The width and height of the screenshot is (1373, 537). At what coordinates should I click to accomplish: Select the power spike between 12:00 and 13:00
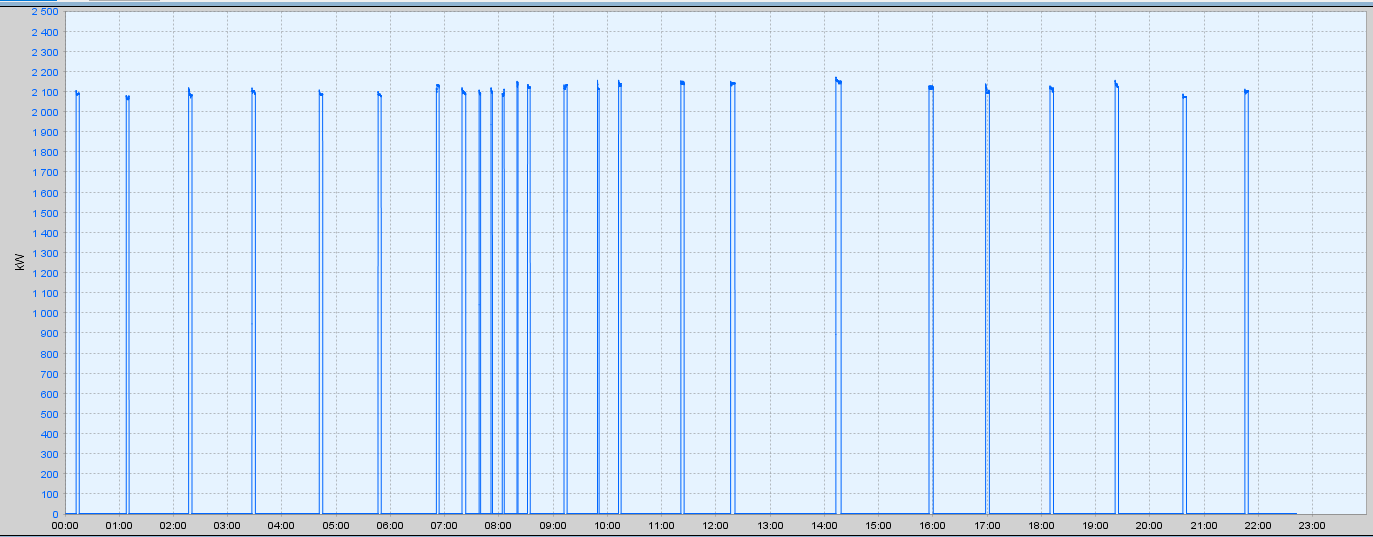(x=733, y=297)
